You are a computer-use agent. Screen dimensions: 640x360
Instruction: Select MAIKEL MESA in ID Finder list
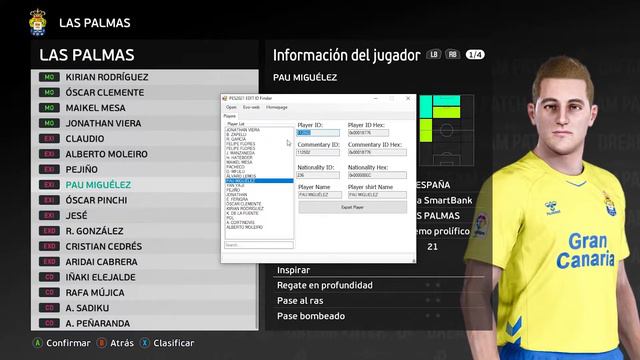click(259, 162)
